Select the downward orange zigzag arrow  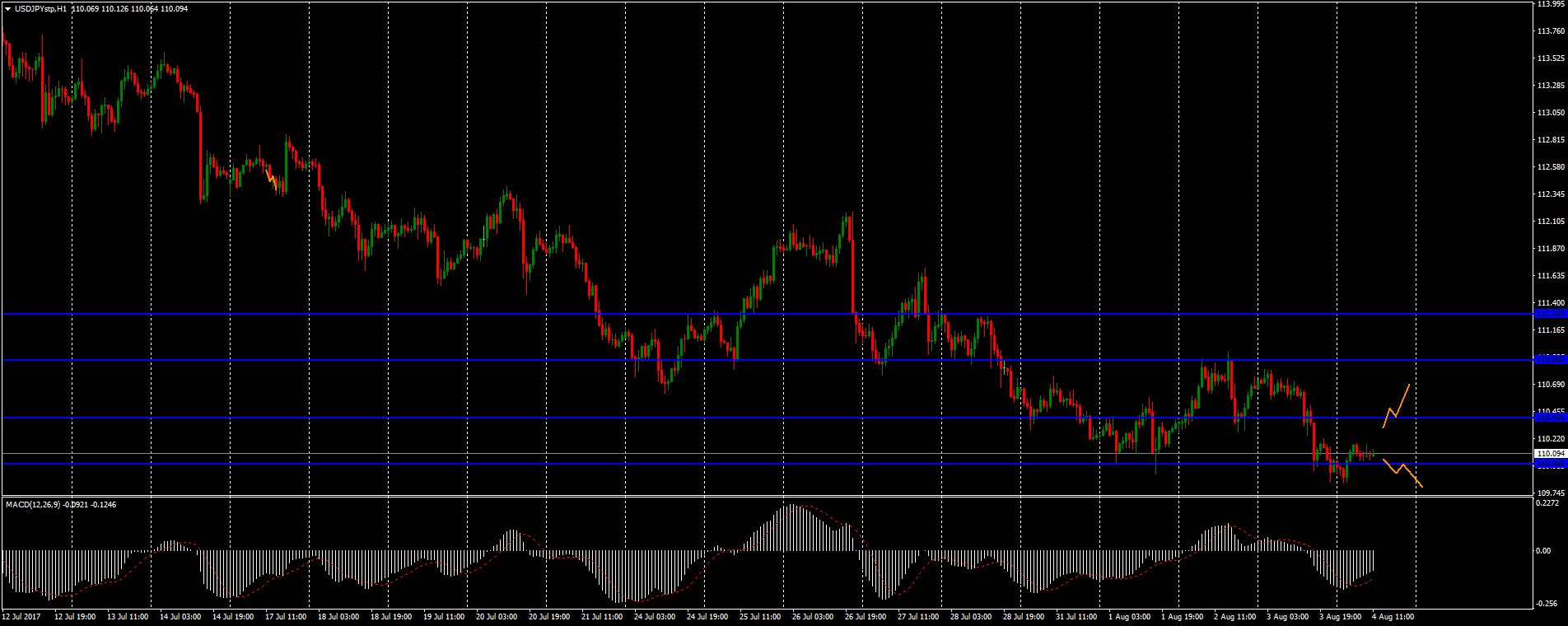[x=1402, y=472]
